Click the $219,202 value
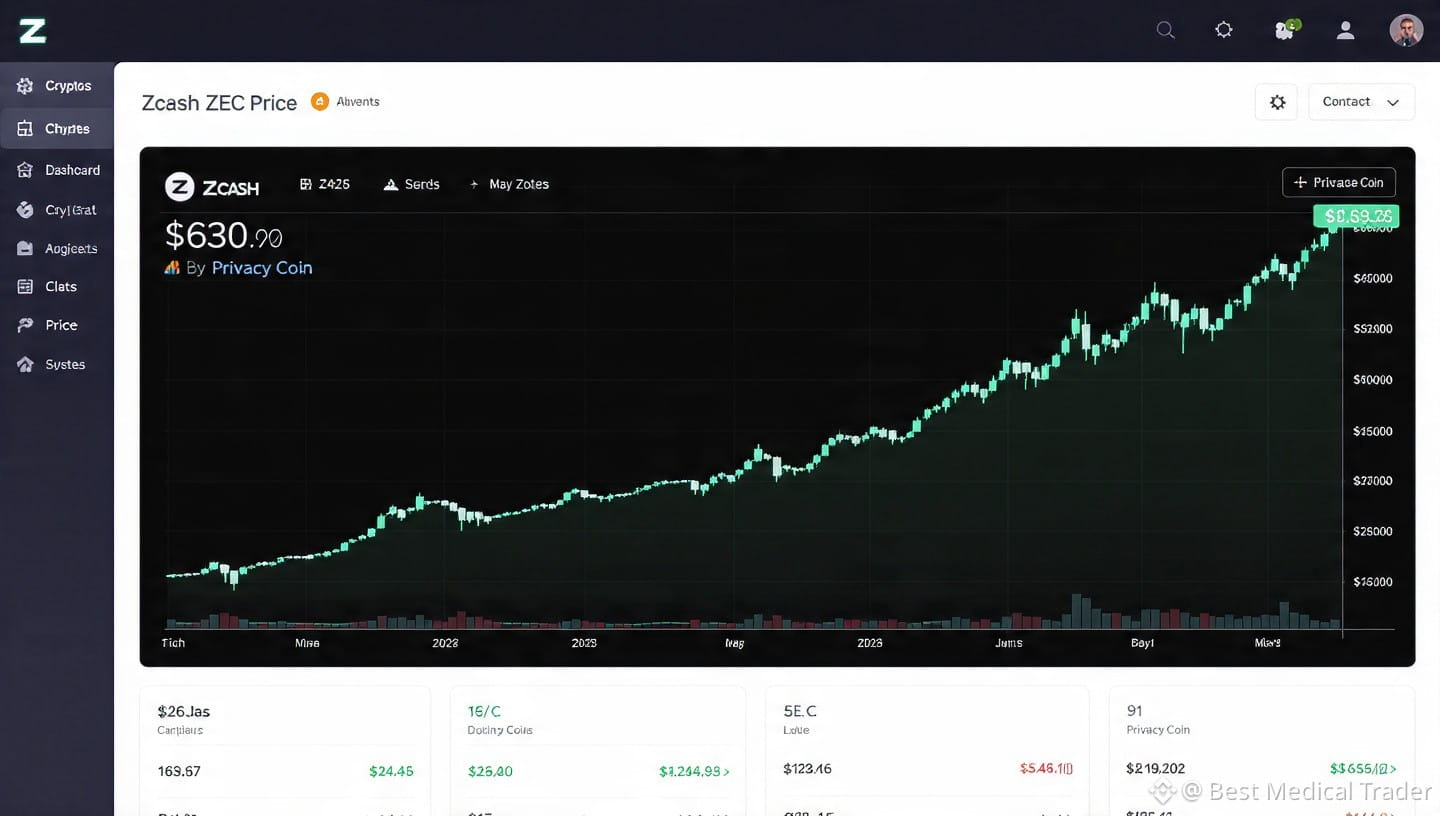This screenshot has width=1440, height=816. tap(1156, 769)
